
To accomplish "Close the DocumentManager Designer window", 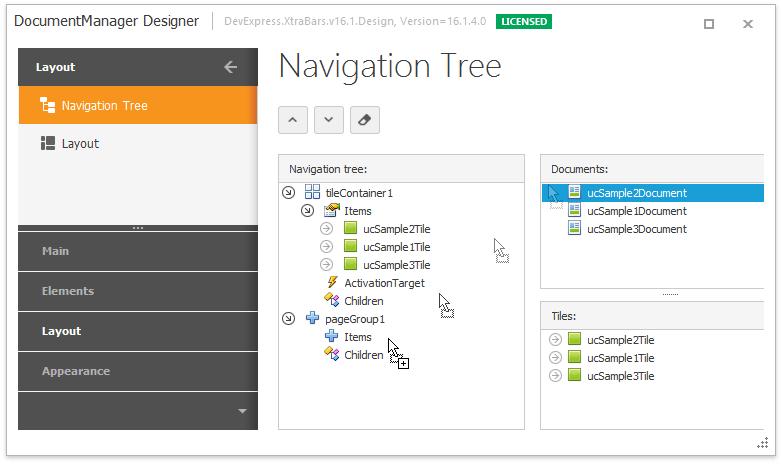I will [x=748, y=23].
